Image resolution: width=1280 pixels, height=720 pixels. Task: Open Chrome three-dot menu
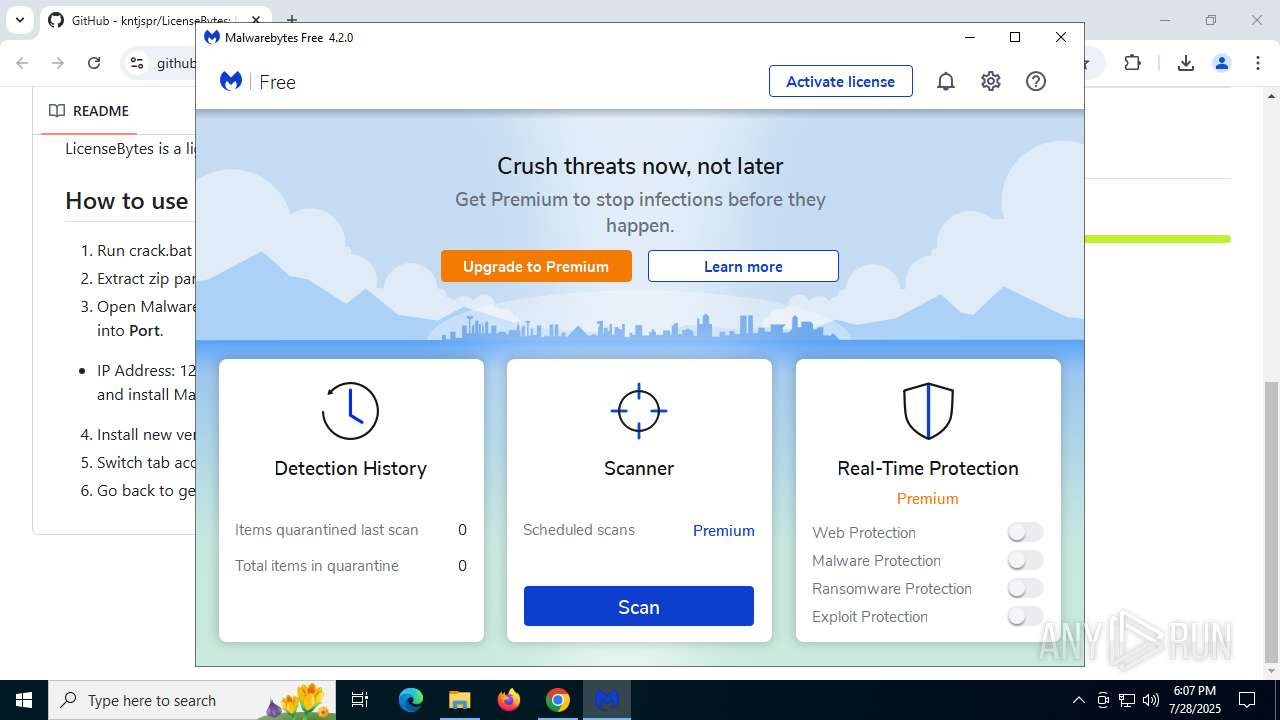click(x=1258, y=63)
